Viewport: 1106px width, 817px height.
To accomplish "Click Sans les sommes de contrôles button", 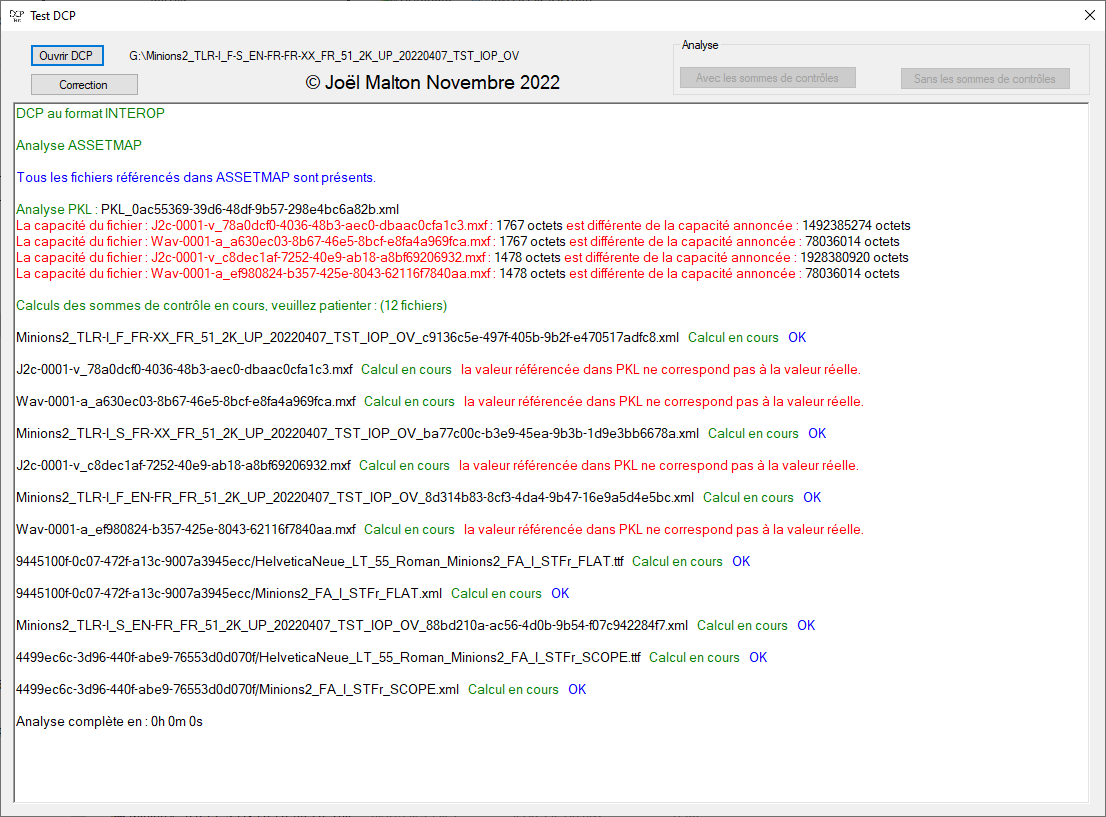I will coord(985,78).
